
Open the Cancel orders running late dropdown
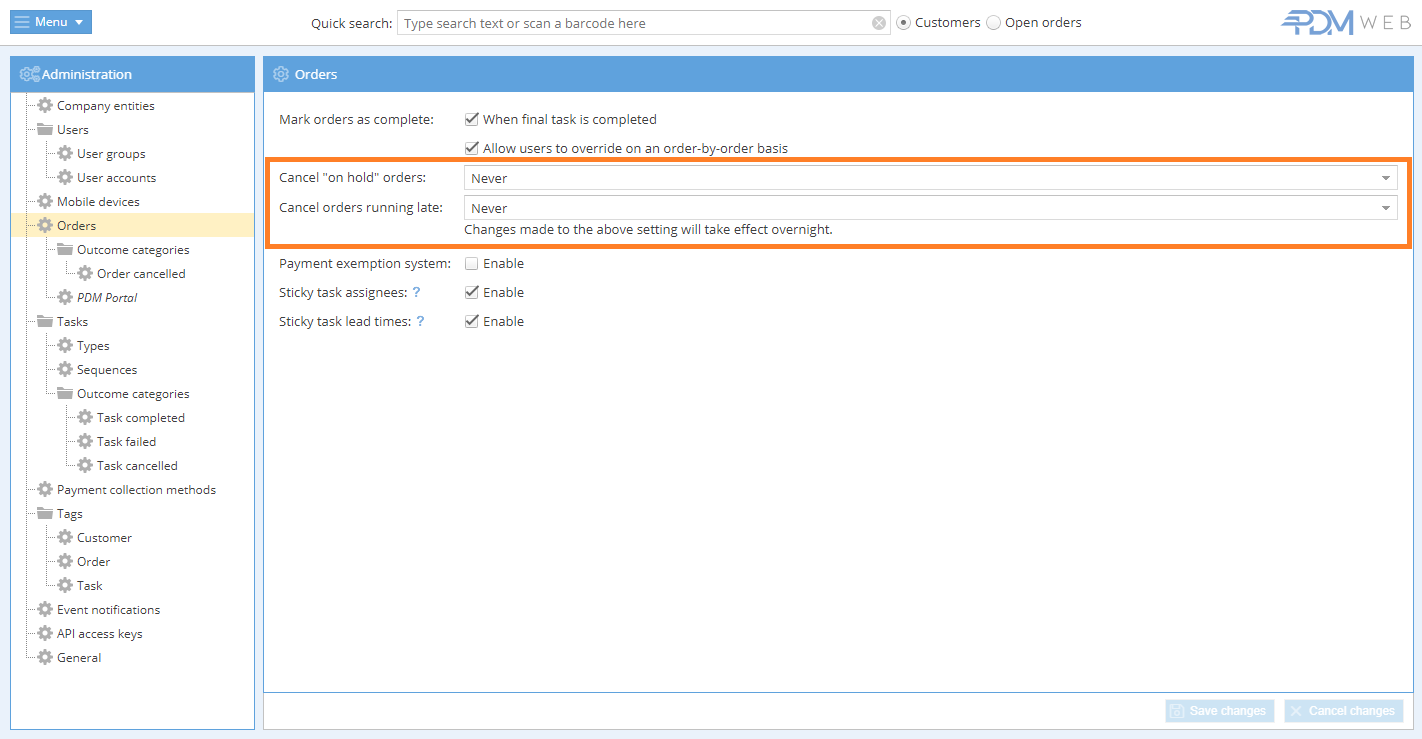click(x=930, y=208)
